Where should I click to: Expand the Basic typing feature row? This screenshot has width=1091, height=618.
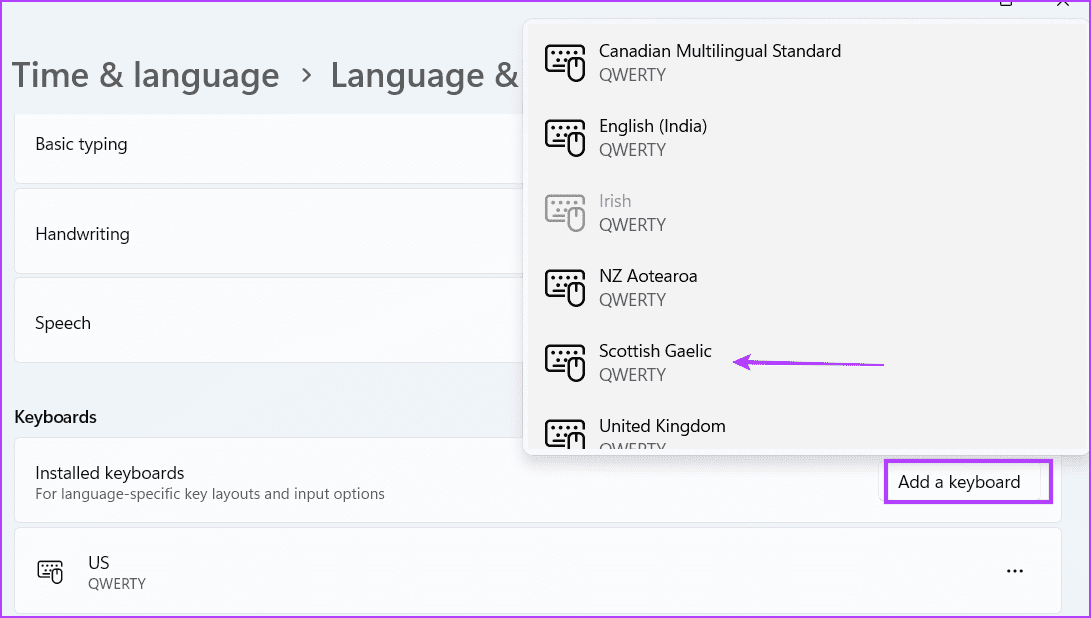(269, 145)
